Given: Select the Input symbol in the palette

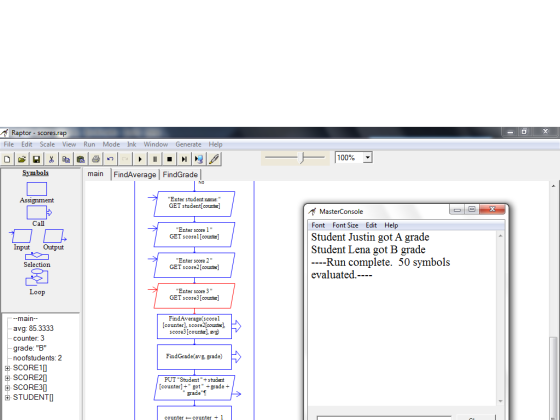Looking at the screenshot, I should pos(21,236).
